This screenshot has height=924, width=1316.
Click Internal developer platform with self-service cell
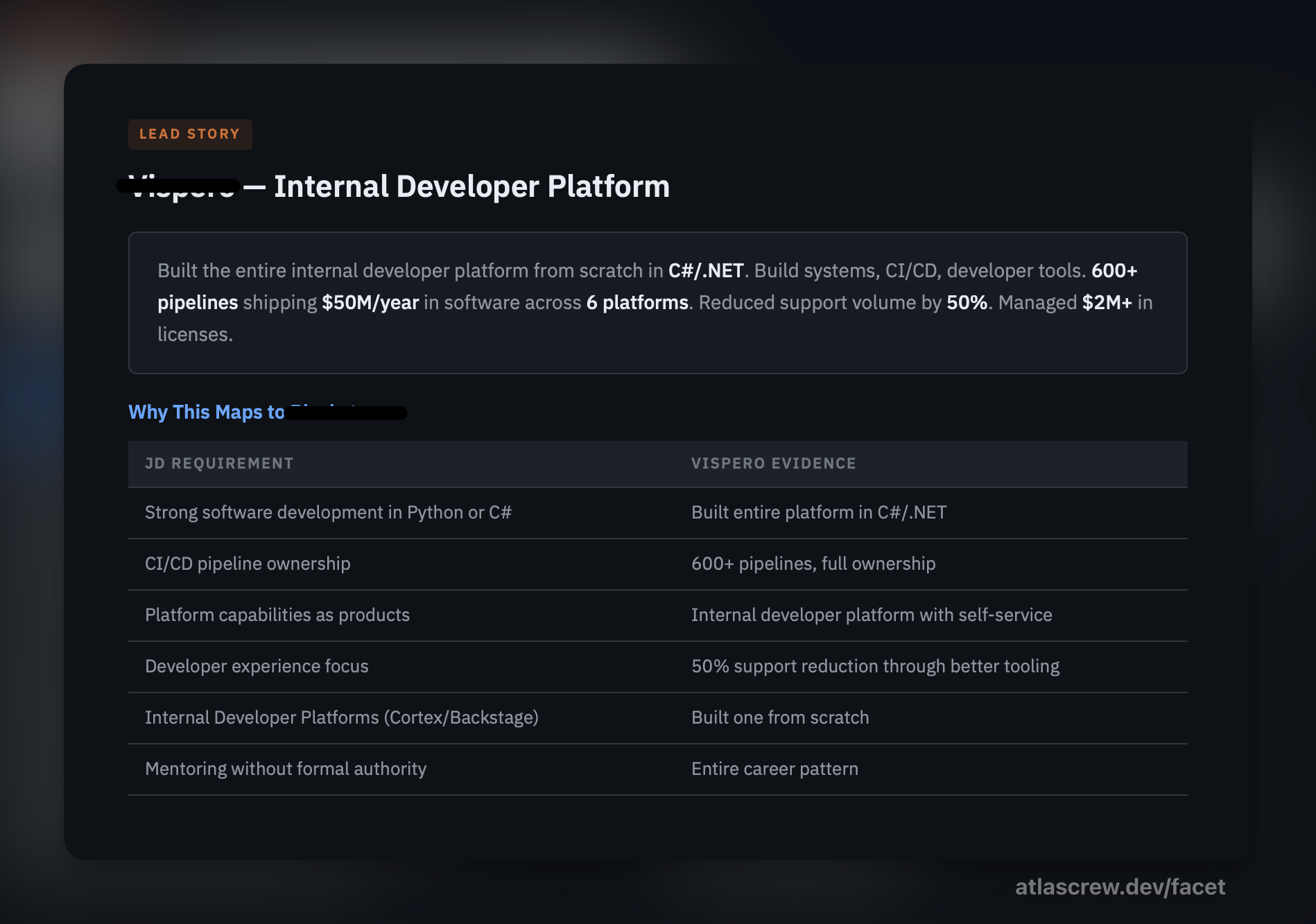(871, 615)
